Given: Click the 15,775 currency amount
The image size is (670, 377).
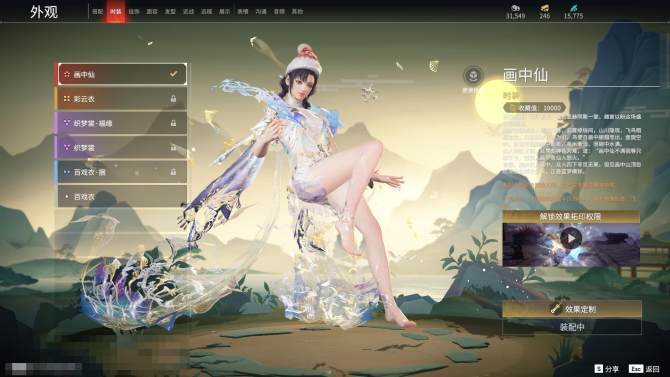Looking at the screenshot, I should 573,16.
